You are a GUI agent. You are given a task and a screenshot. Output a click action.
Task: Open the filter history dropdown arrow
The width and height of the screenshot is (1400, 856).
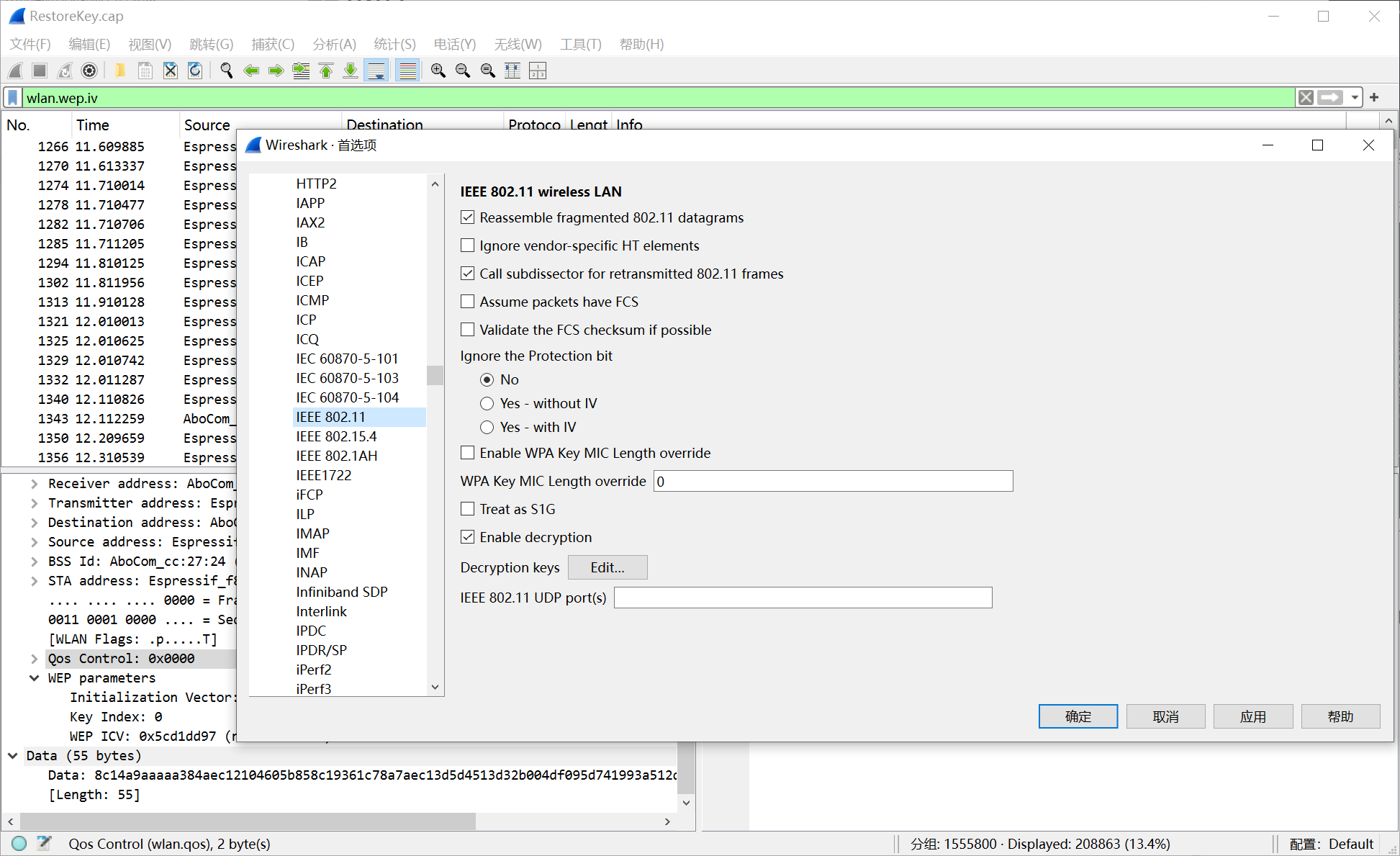point(1355,97)
